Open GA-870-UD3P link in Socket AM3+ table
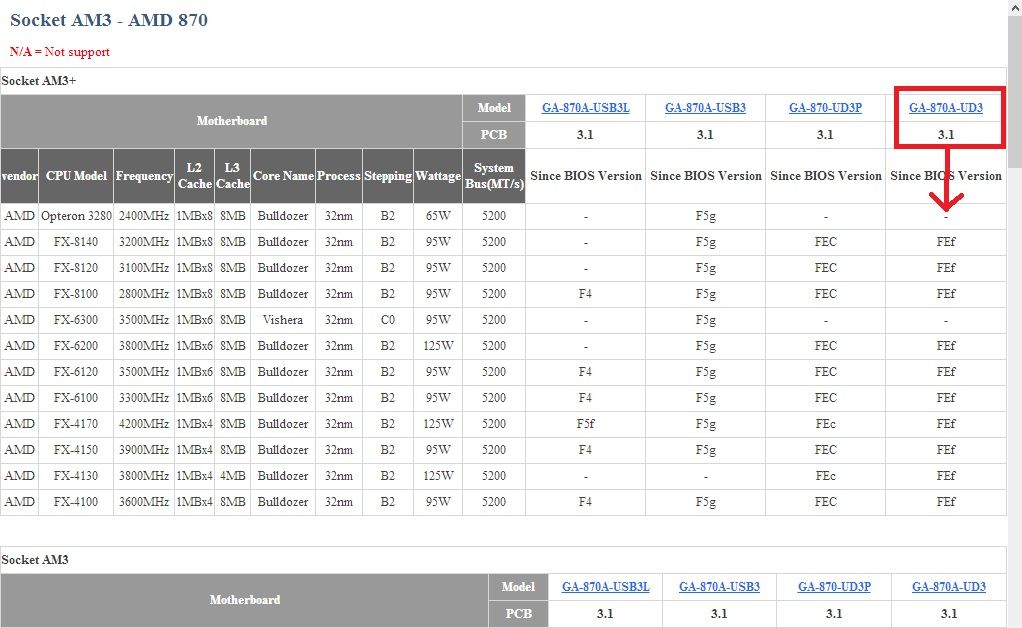The image size is (1022, 628). tap(825, 108)
